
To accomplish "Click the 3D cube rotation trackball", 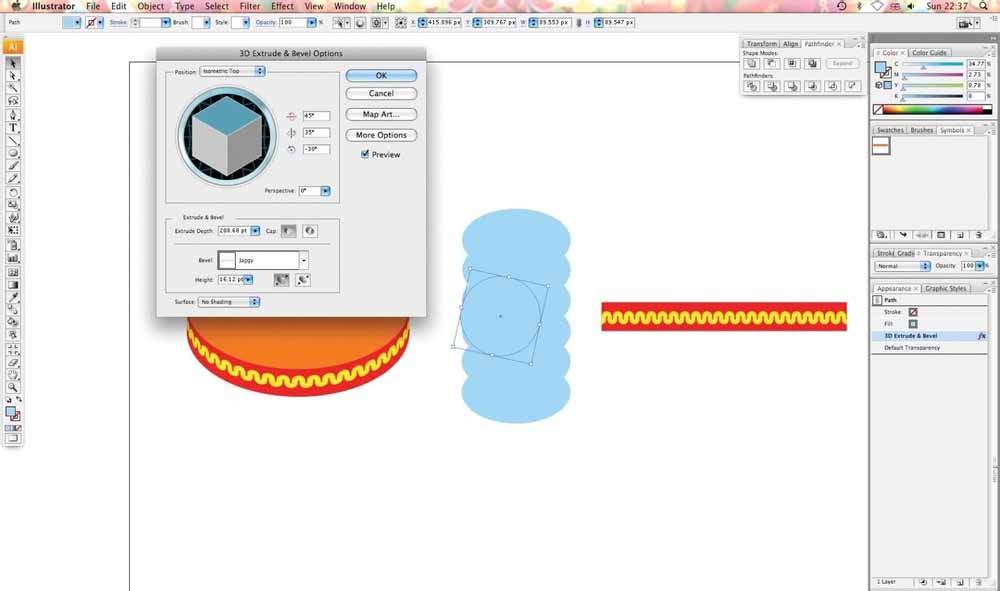I will [x=226, y=136].
